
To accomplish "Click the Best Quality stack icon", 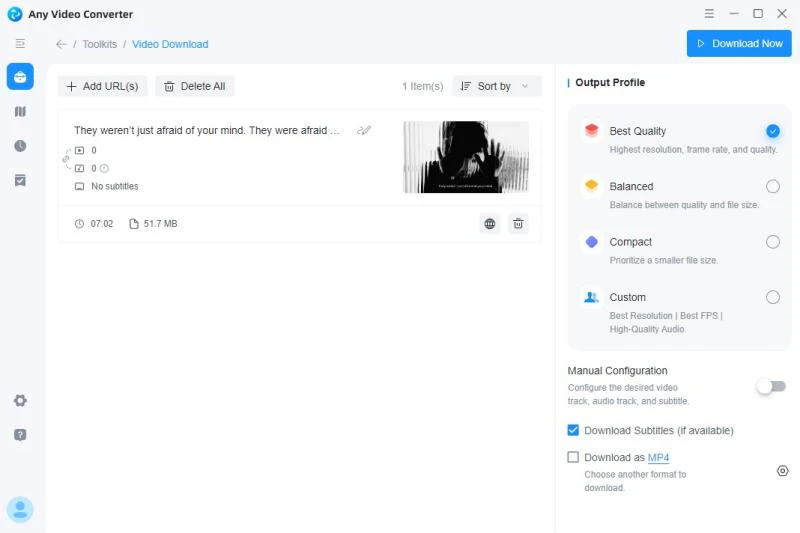I will (x=591, y=131).
